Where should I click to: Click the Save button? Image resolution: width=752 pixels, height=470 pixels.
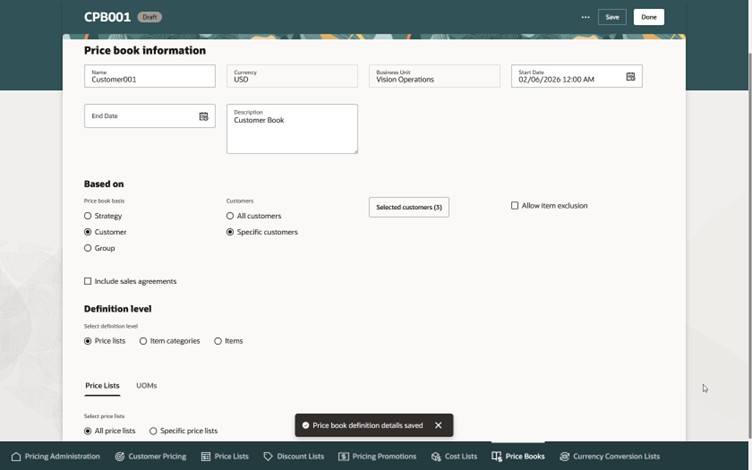(612, 17)
